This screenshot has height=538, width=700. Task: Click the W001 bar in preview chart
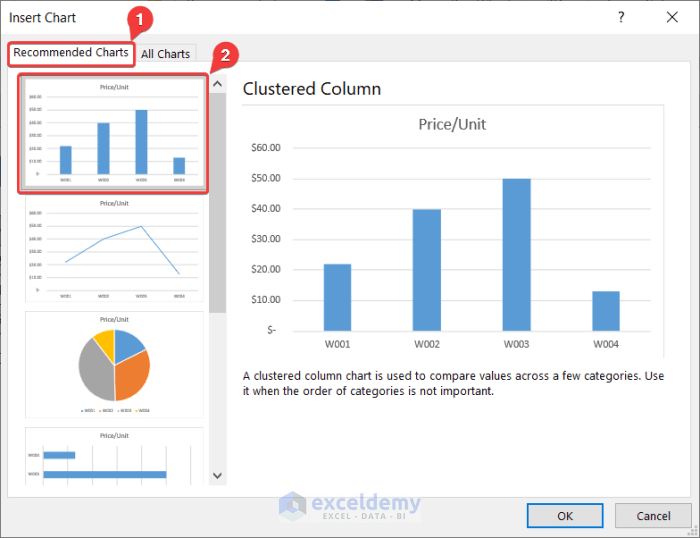coord(338,297)
